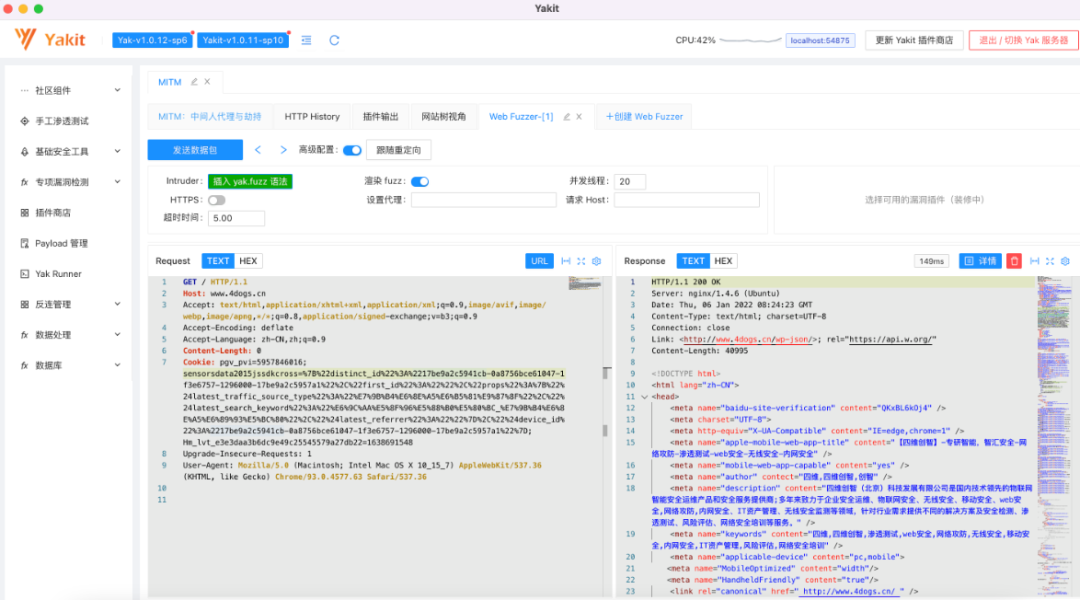Toggle the 渲染 fuzz switch

420,181
